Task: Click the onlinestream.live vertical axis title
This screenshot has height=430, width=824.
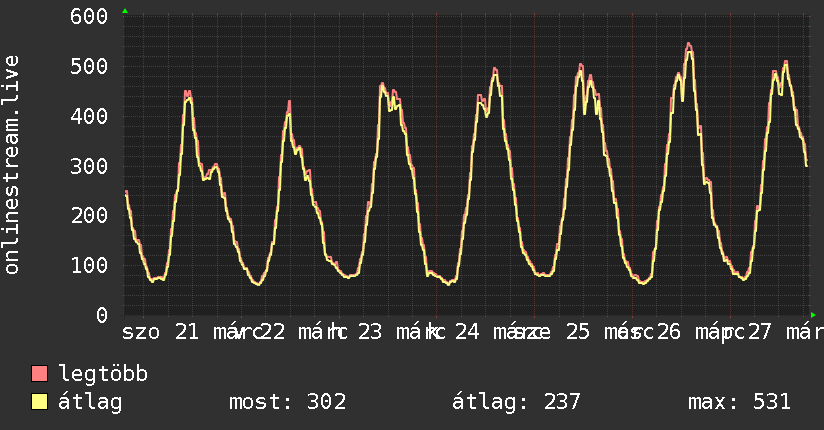Action: tap(12, 165)
